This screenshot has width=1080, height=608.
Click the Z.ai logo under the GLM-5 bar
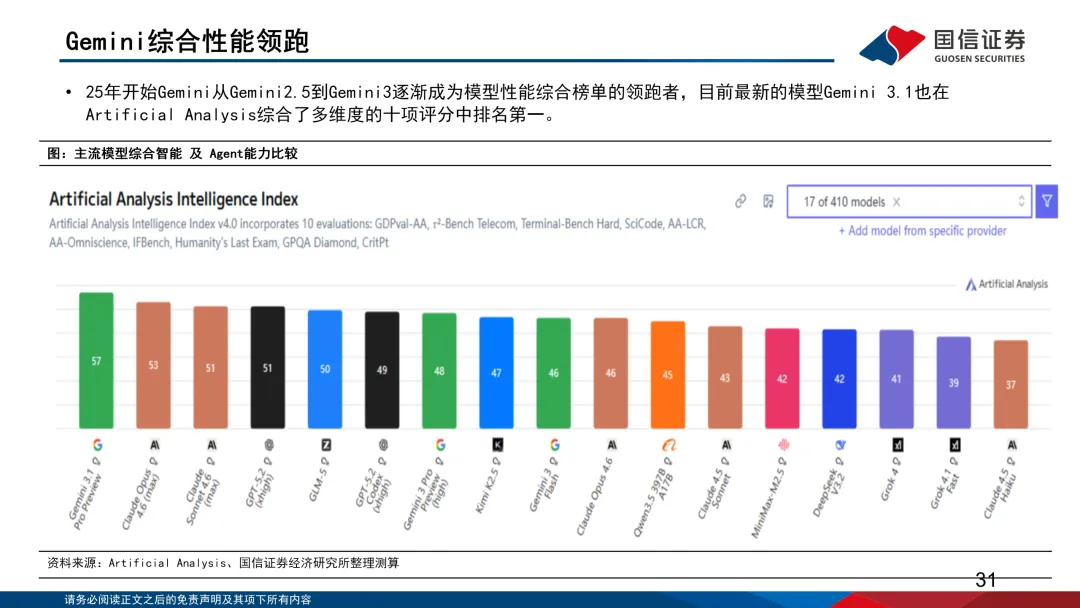tap(326, 445)
